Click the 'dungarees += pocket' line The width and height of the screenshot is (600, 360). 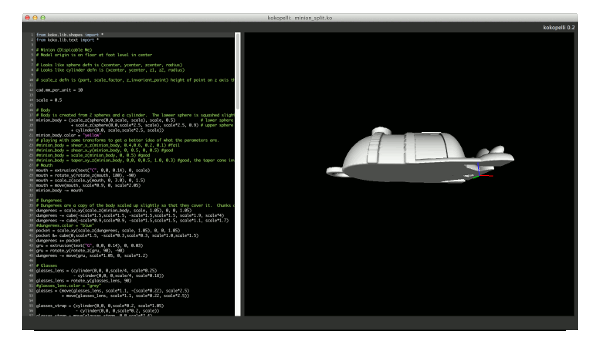click(x=58, y=241)
